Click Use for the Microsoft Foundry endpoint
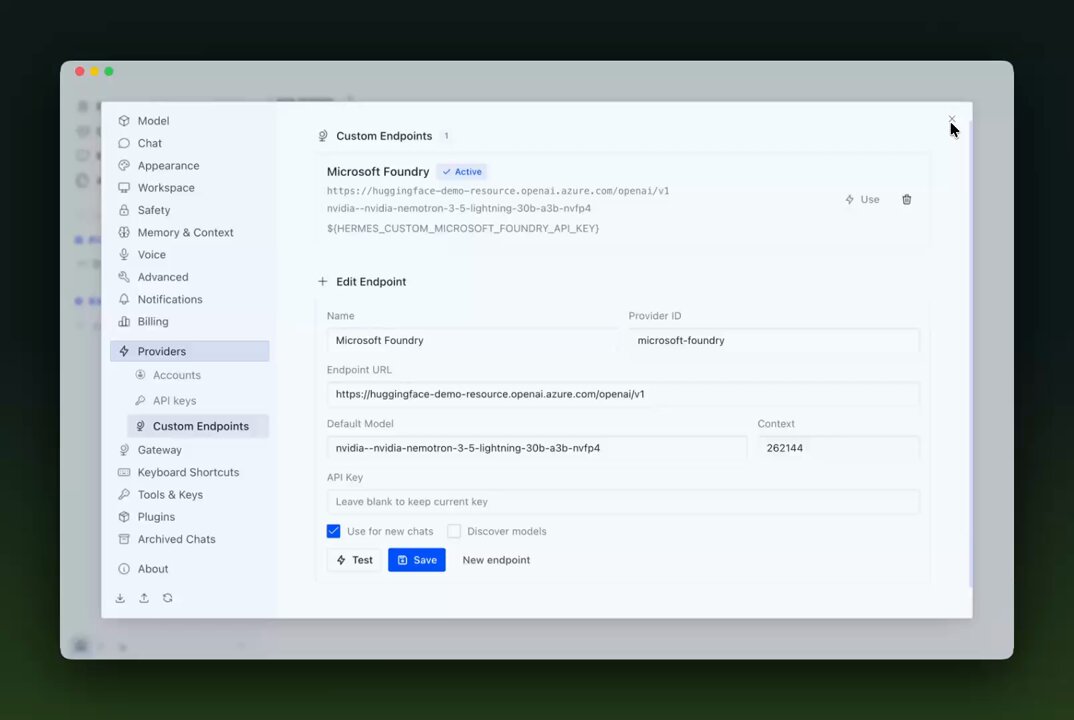Viewport: 1074px width, 720px height. [862, 199]
